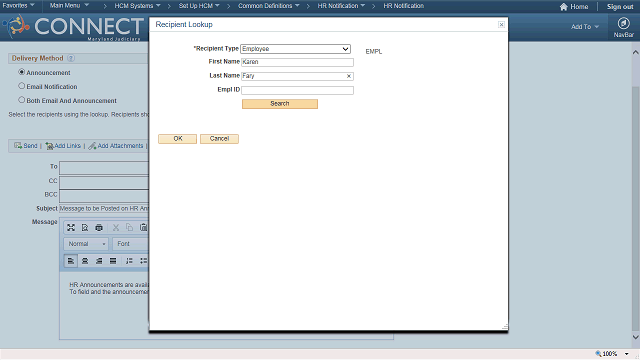Click the OK button
Image resolution: width=640 pixels, height=360 pixels.
(x=178, y=139)
